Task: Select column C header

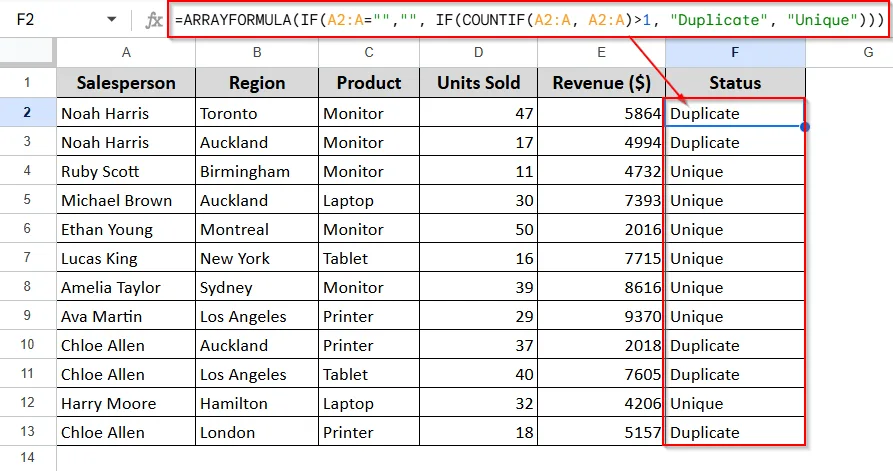Action: tap(369, 52)
